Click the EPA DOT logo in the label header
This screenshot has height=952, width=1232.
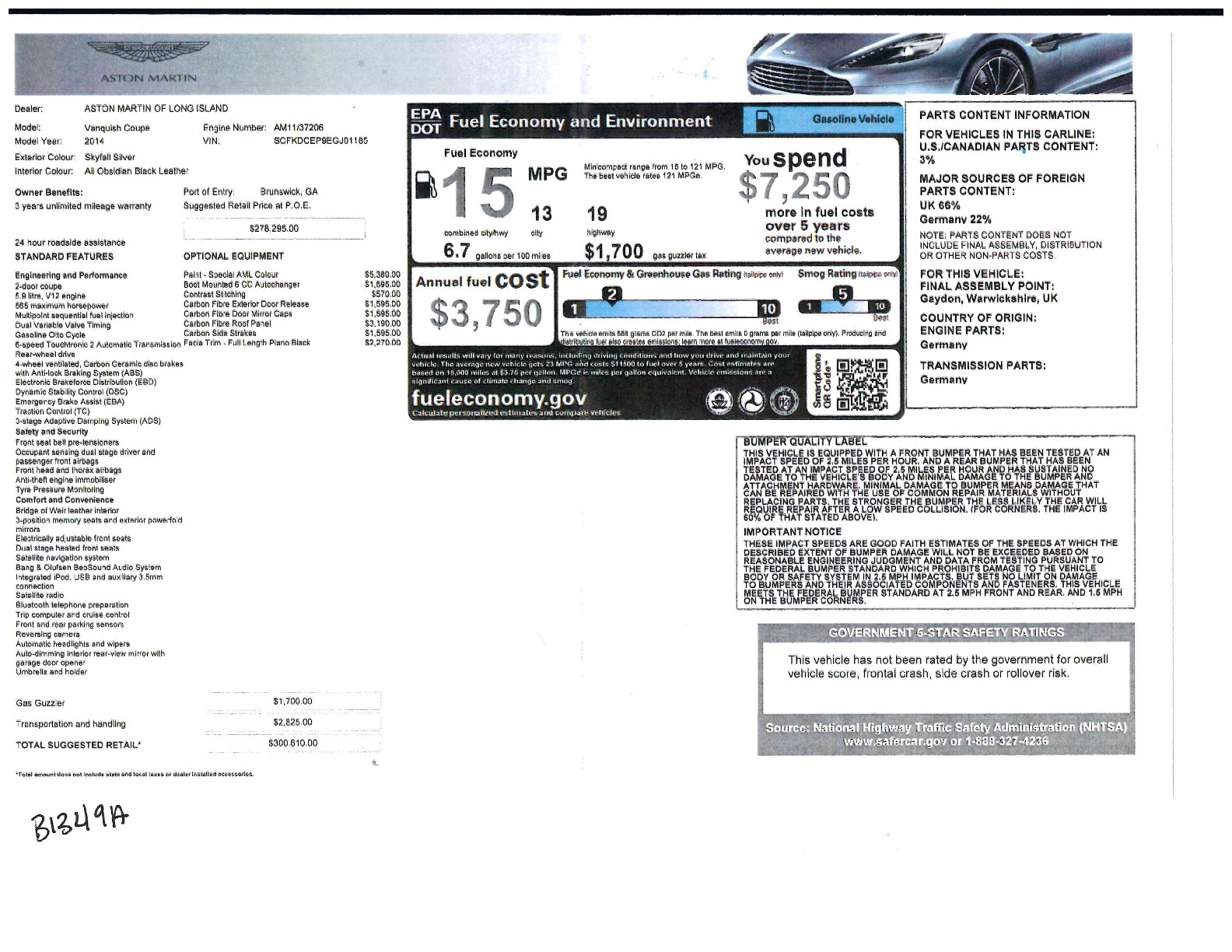click(x=425, y=121)
